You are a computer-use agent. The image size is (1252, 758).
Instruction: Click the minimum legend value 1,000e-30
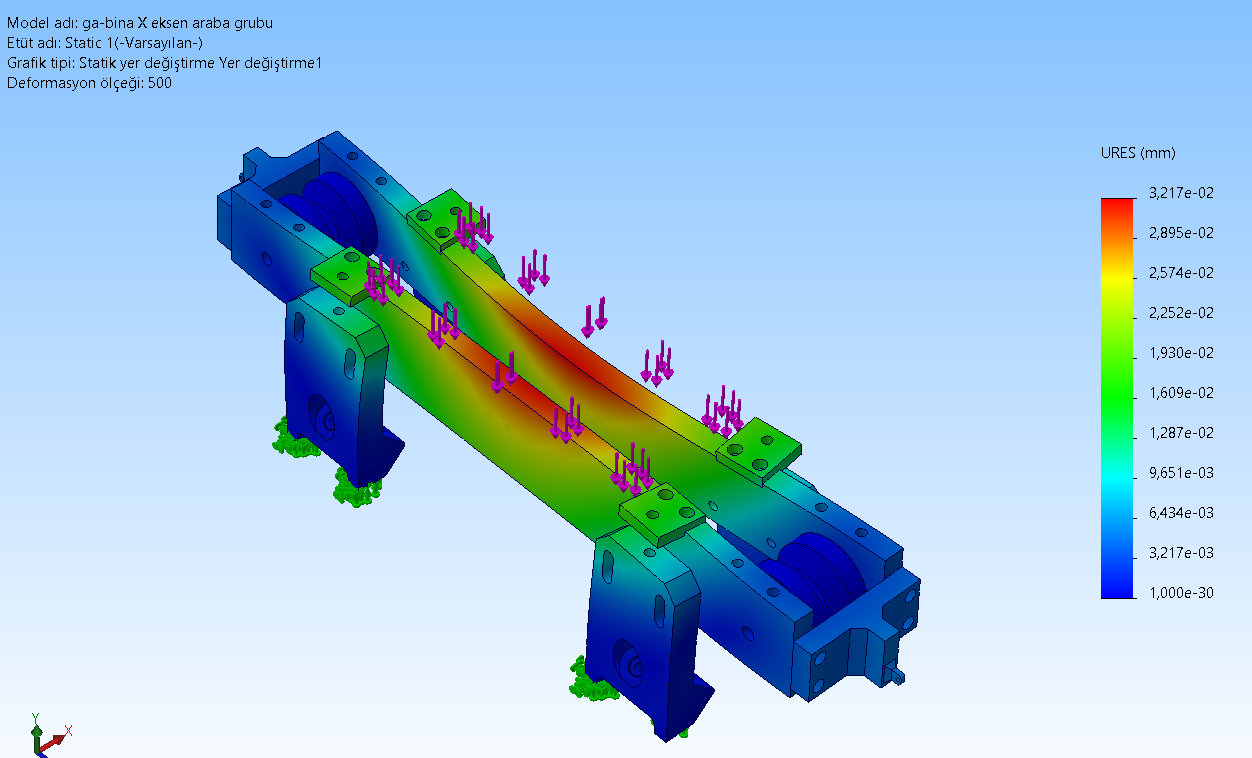tap(1182, 593)
